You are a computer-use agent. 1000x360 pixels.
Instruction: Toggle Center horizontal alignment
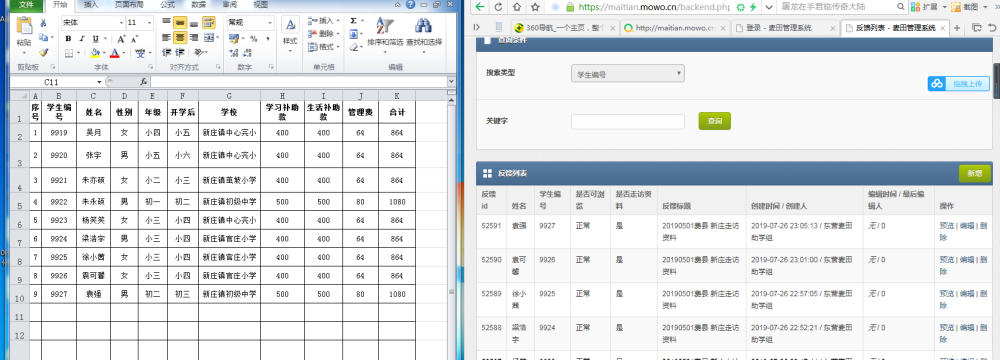pos(180,38)
